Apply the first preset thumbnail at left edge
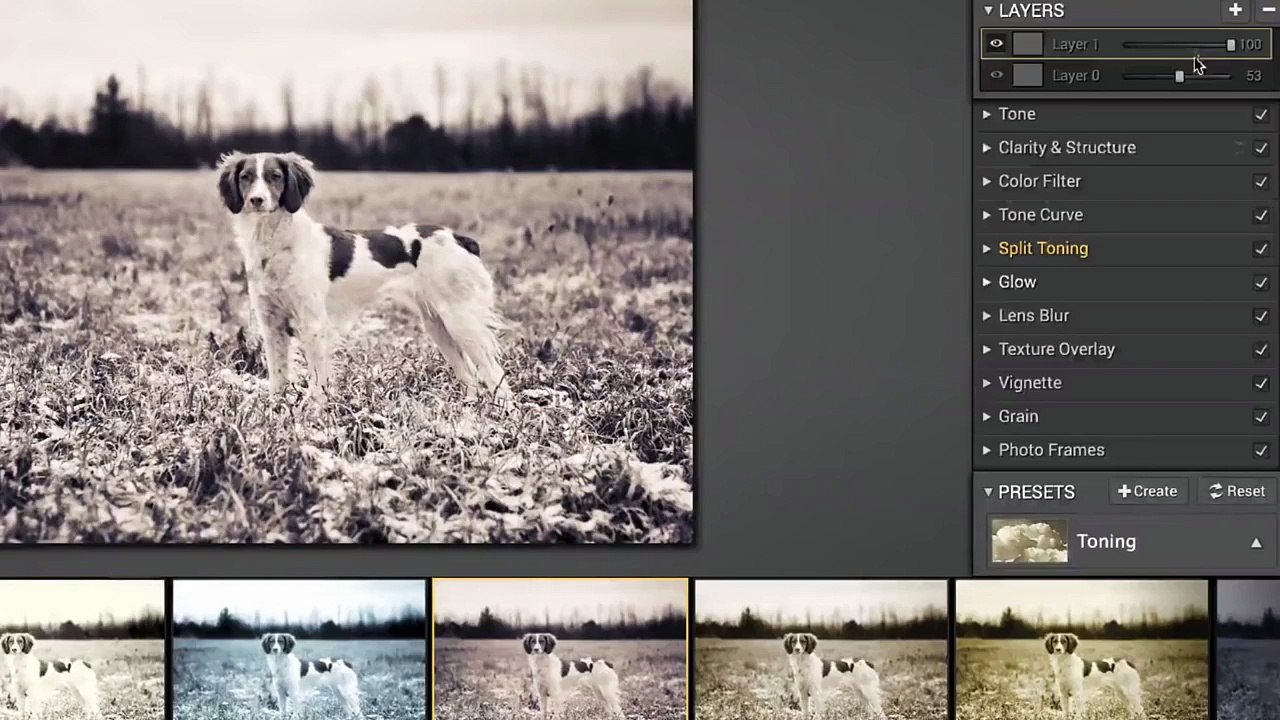Screen dimensions: 1280x720 [82, 650]
